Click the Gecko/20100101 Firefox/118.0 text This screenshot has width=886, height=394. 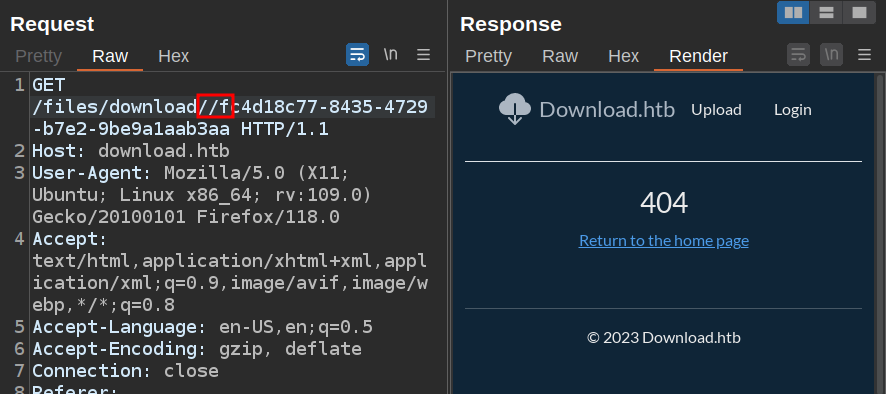[x=186, y=217]
